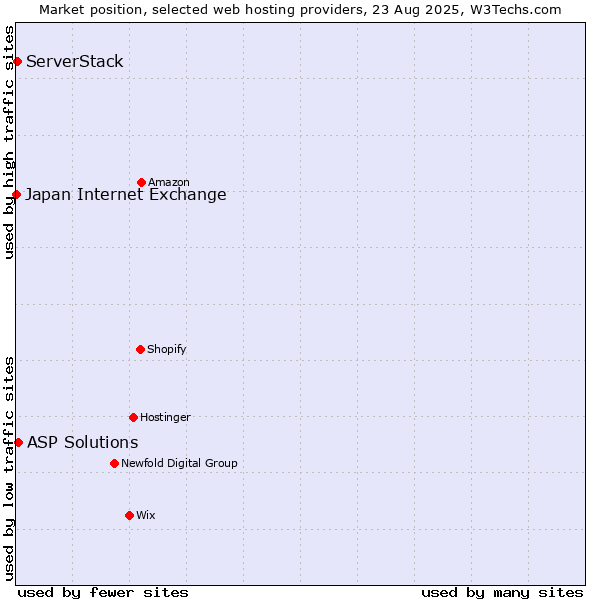Click the Newfold Digital Group label
This screenshot has width=600, height=600.
179,463
